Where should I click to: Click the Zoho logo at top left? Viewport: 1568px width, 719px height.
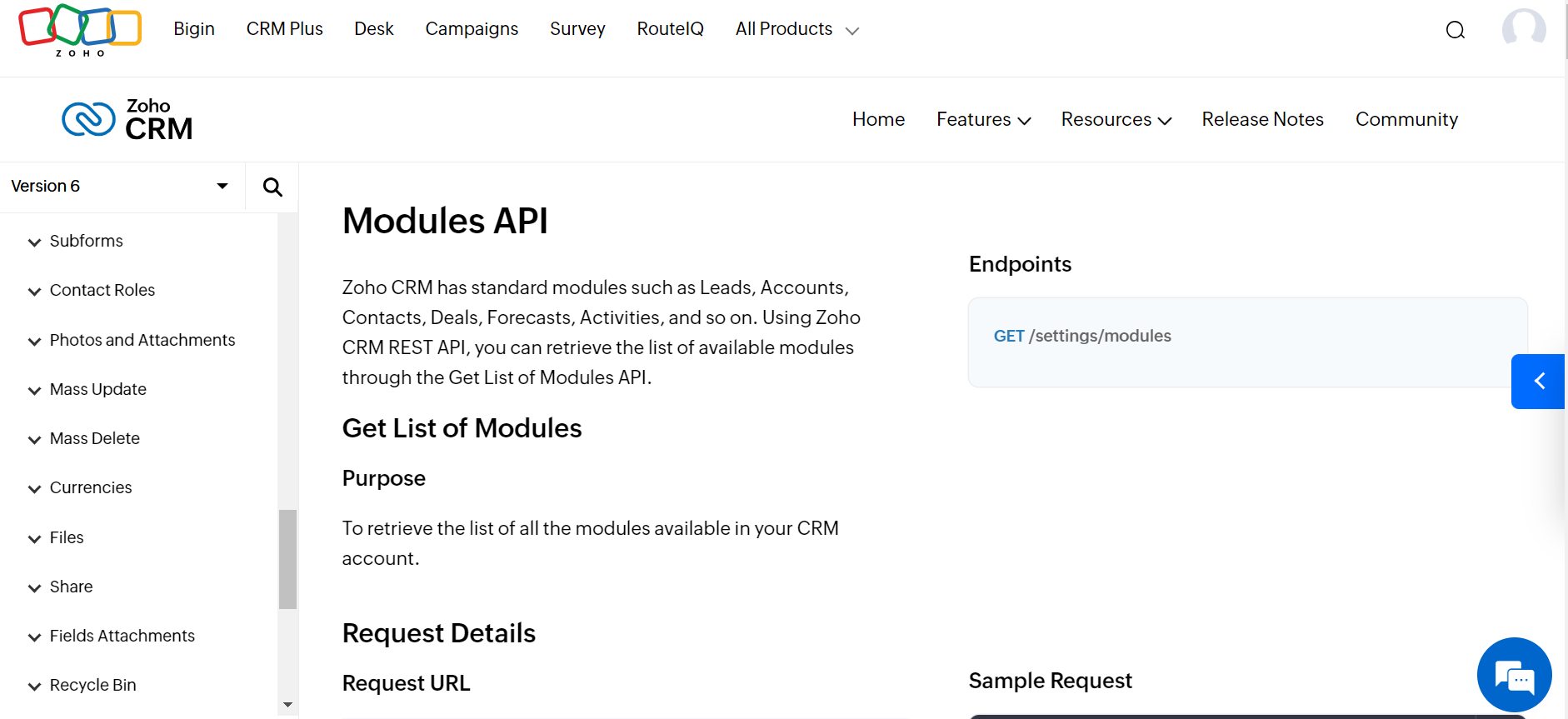(x=80, y=30)
